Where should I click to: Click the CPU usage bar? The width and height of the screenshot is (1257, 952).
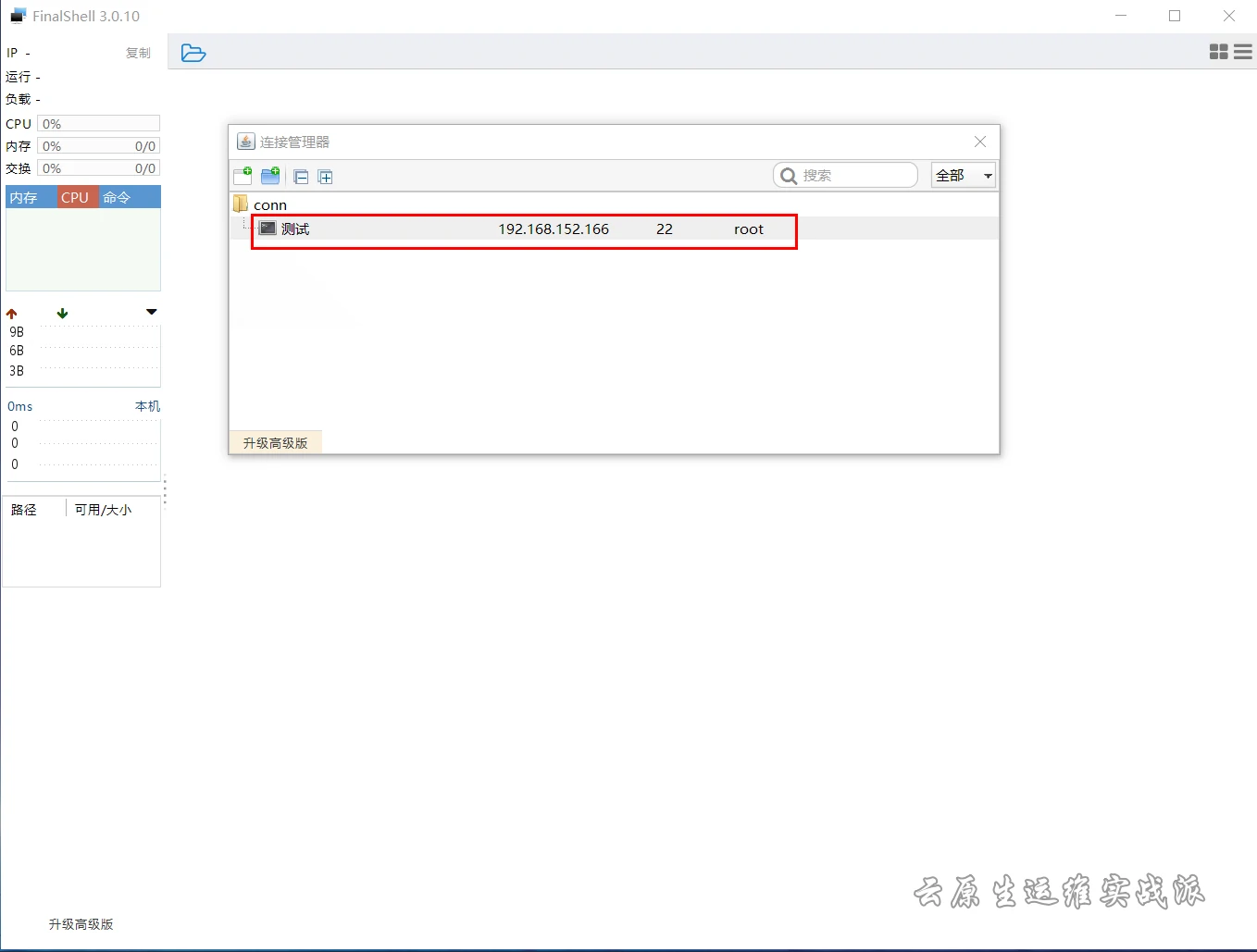click(98, 124)
